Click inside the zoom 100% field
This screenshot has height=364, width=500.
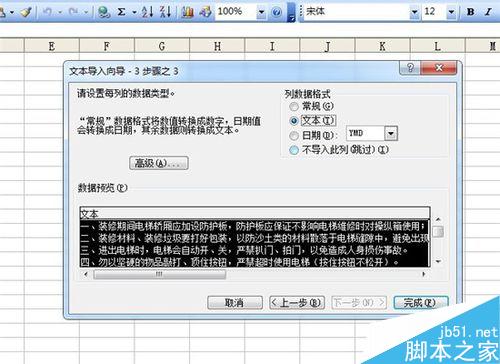pos(236,12)
